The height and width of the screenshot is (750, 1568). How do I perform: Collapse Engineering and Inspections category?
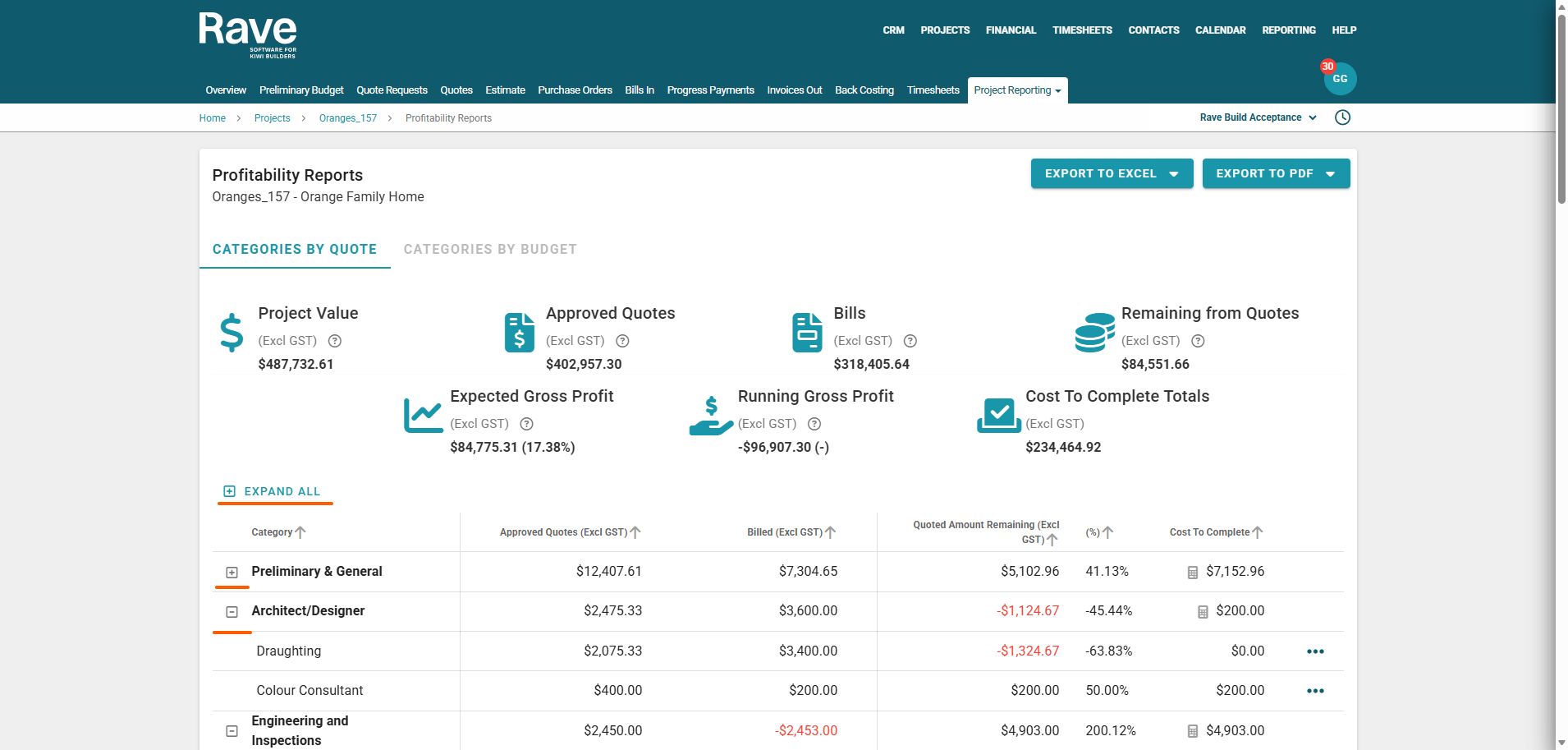click(x=232, y=731)
